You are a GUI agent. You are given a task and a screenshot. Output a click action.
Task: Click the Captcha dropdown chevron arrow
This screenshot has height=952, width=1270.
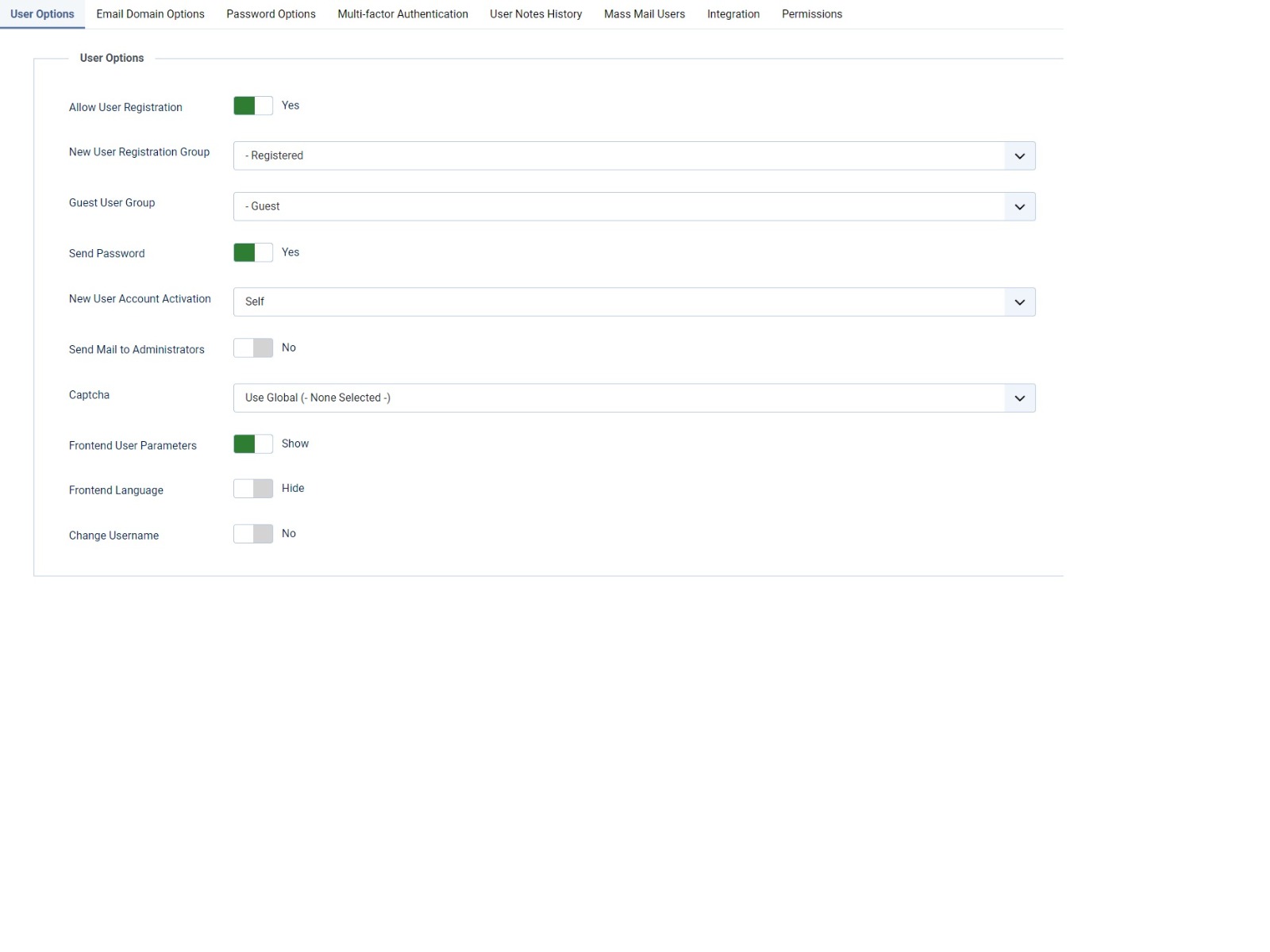click(x=1019, y=398)
